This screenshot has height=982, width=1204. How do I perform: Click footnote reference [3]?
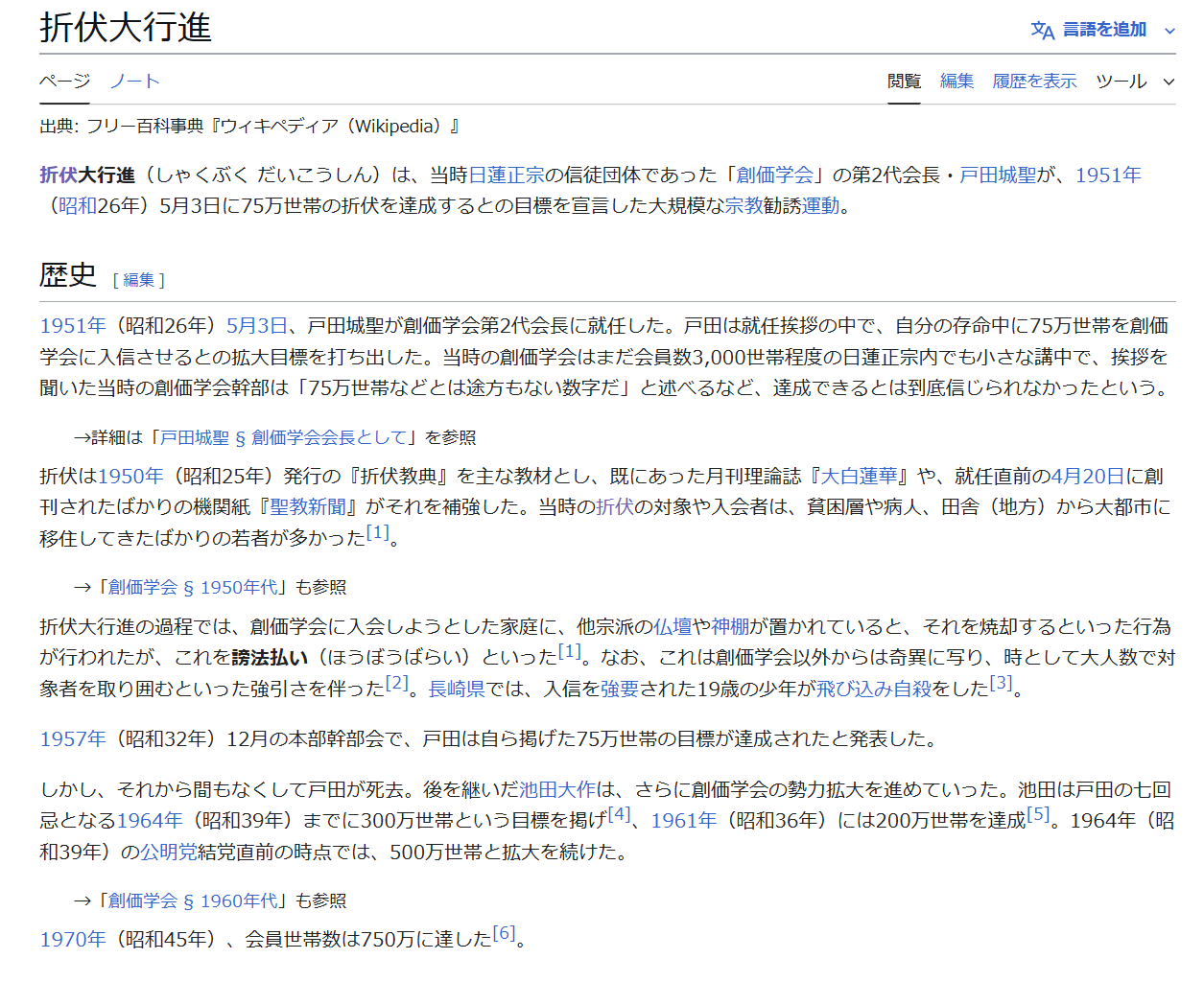click(1001, 683)
